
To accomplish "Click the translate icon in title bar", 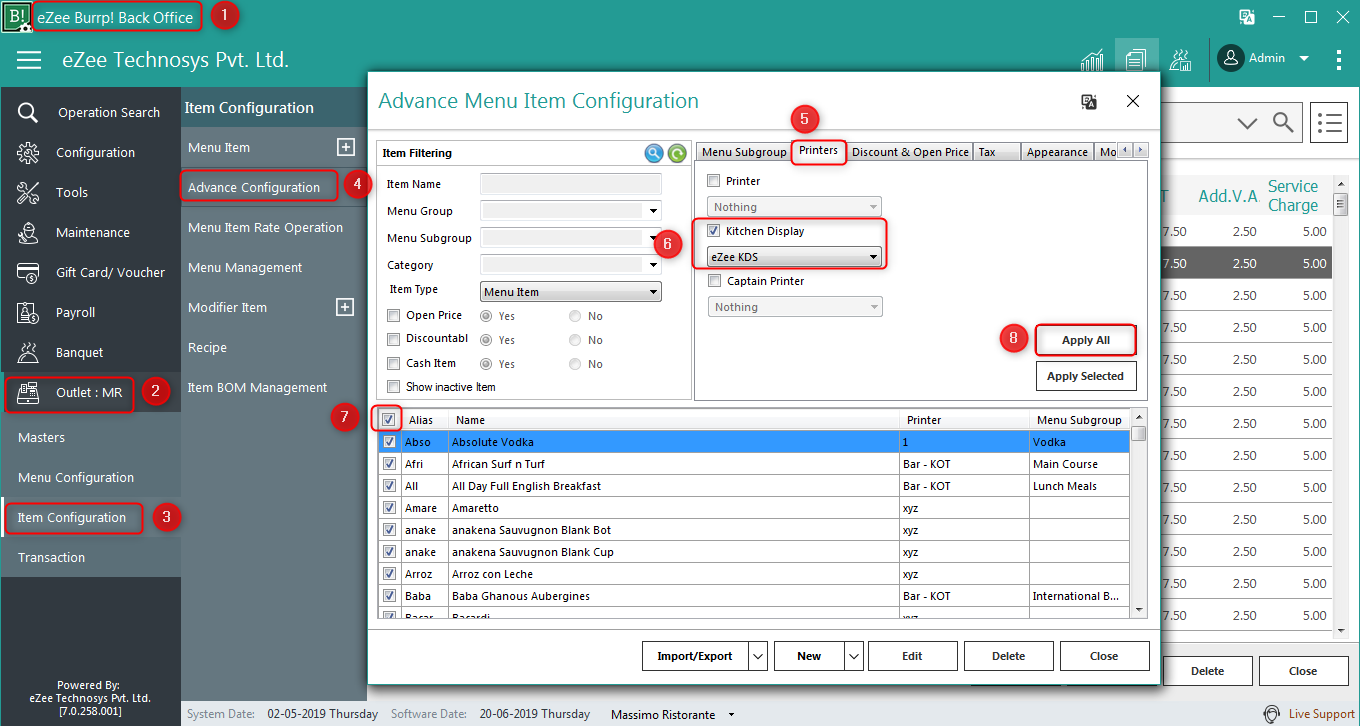I will click(x=1247, y=17).
